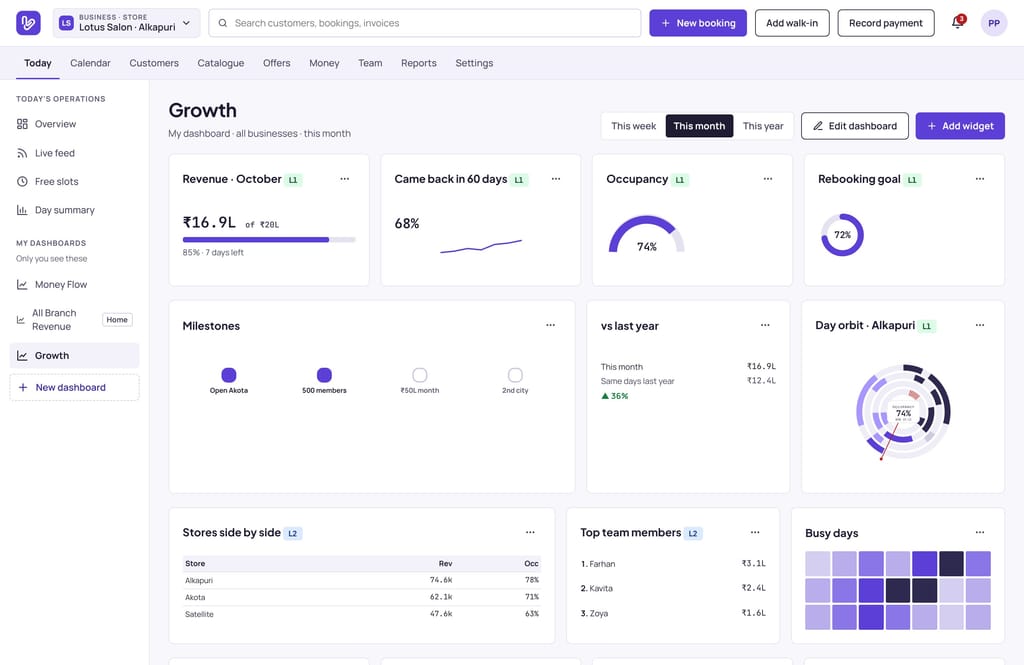This screenshot has height=665, width=1024.
Task: Click Record payment button
Action: point(886,23)
